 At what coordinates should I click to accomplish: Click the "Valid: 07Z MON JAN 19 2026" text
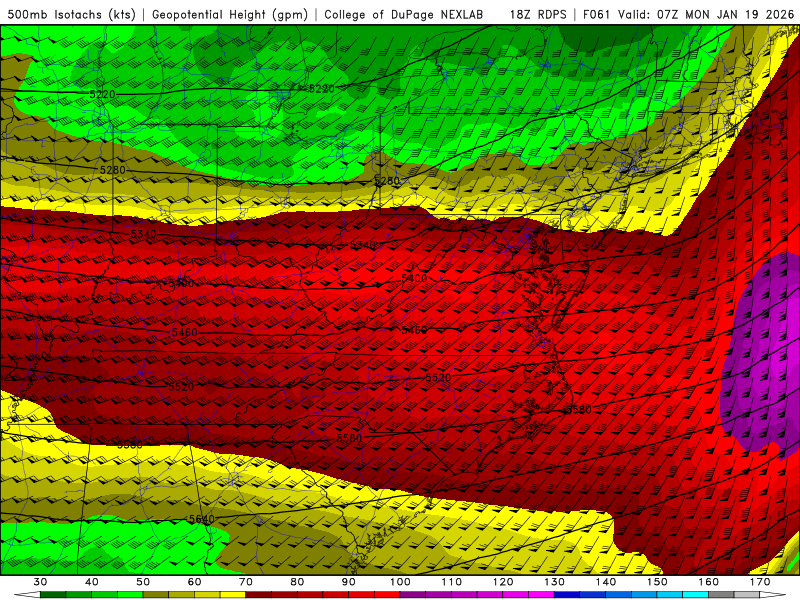coord(706,14)
